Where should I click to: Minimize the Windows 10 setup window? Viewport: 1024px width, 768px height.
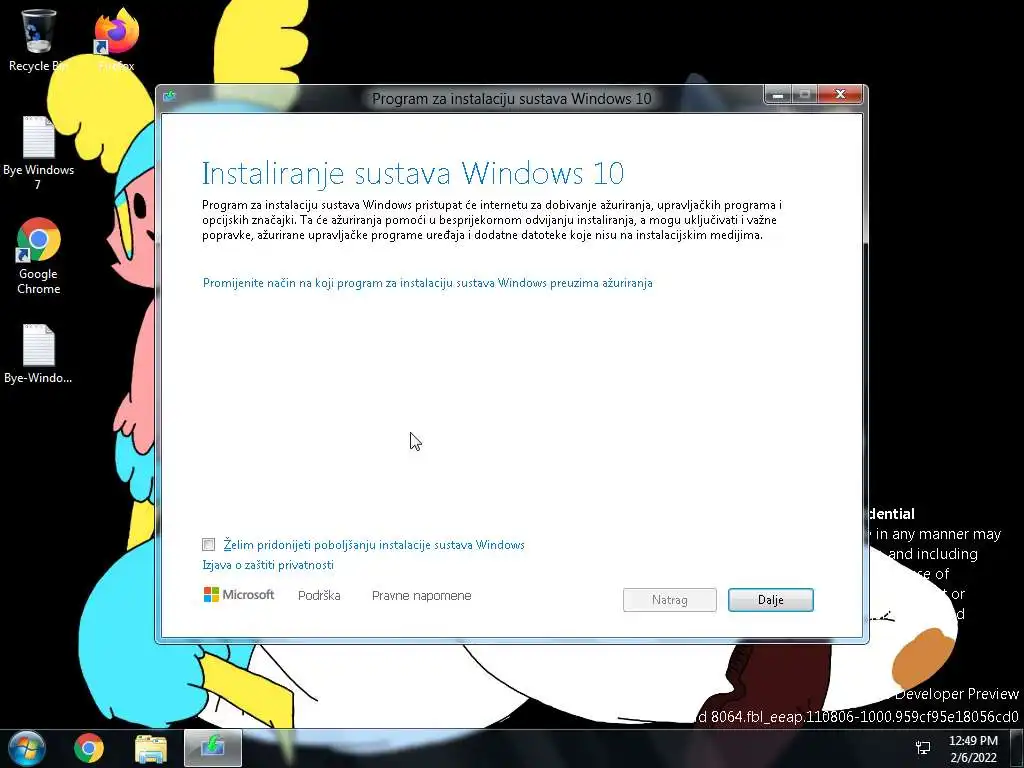point(778,95)
